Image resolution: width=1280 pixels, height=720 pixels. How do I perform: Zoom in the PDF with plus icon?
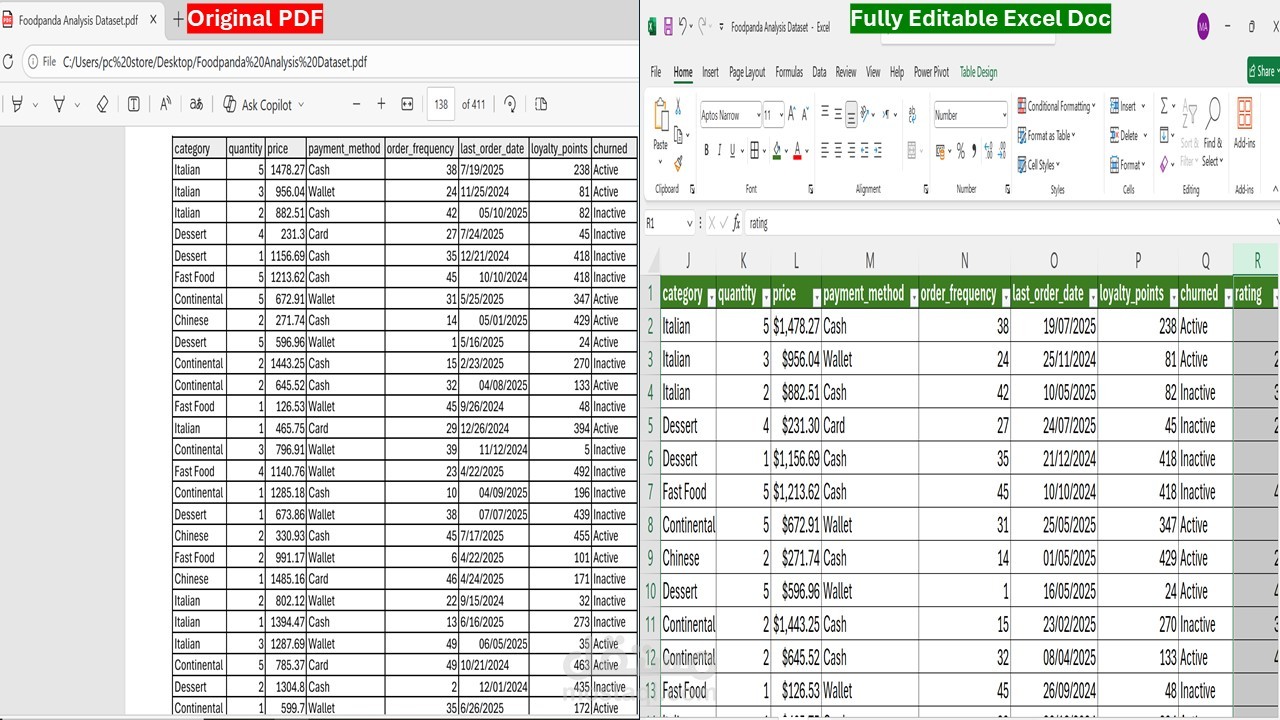coord(381,104)
